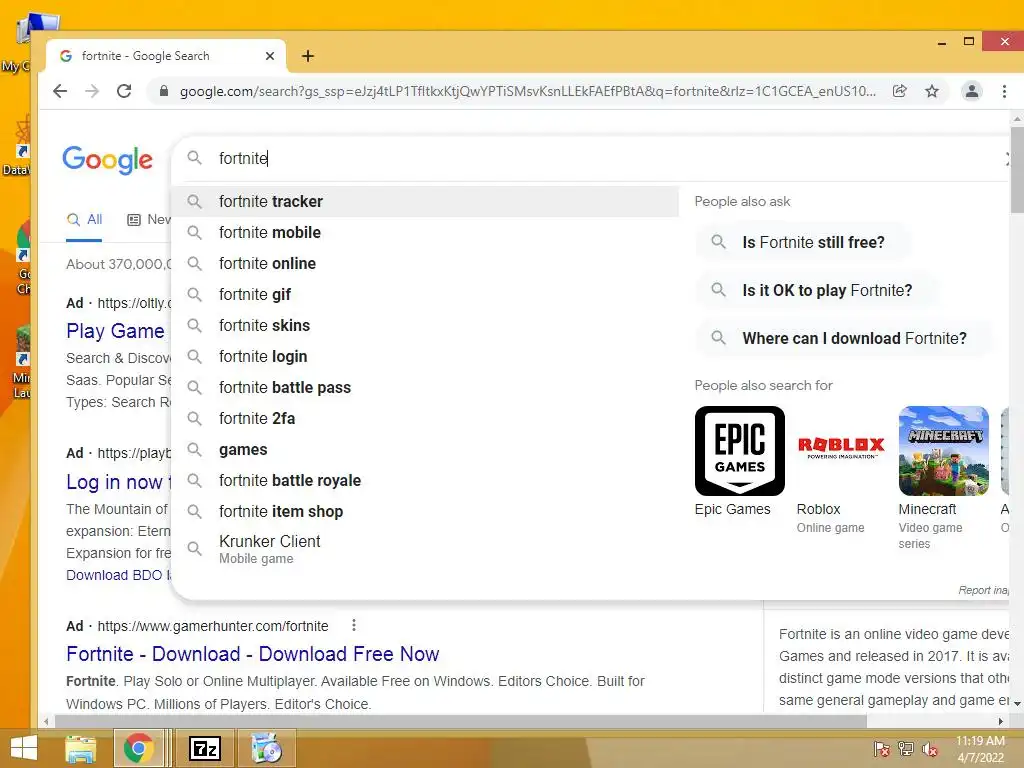The width and height of the screenshot is (1024, 768).
Task: Open the Chrome profile avatar icon
Action: (x=972, y=91)
